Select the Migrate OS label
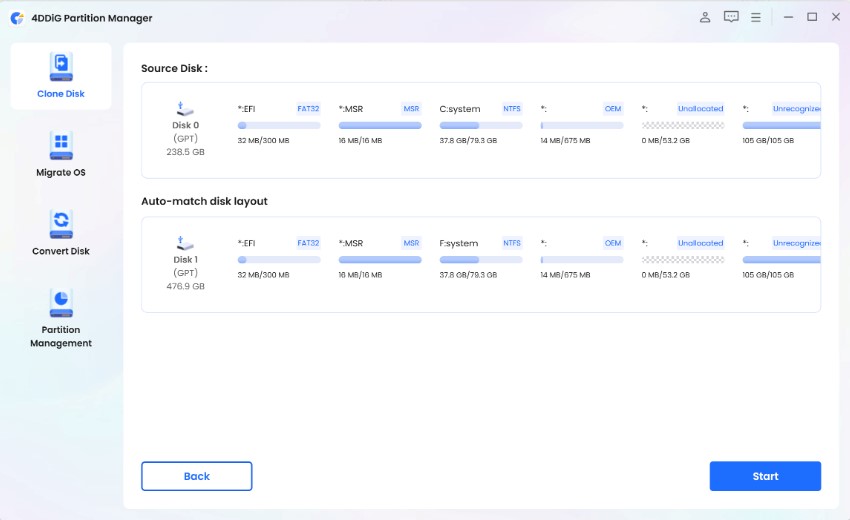850x520 pixels. 61,172
